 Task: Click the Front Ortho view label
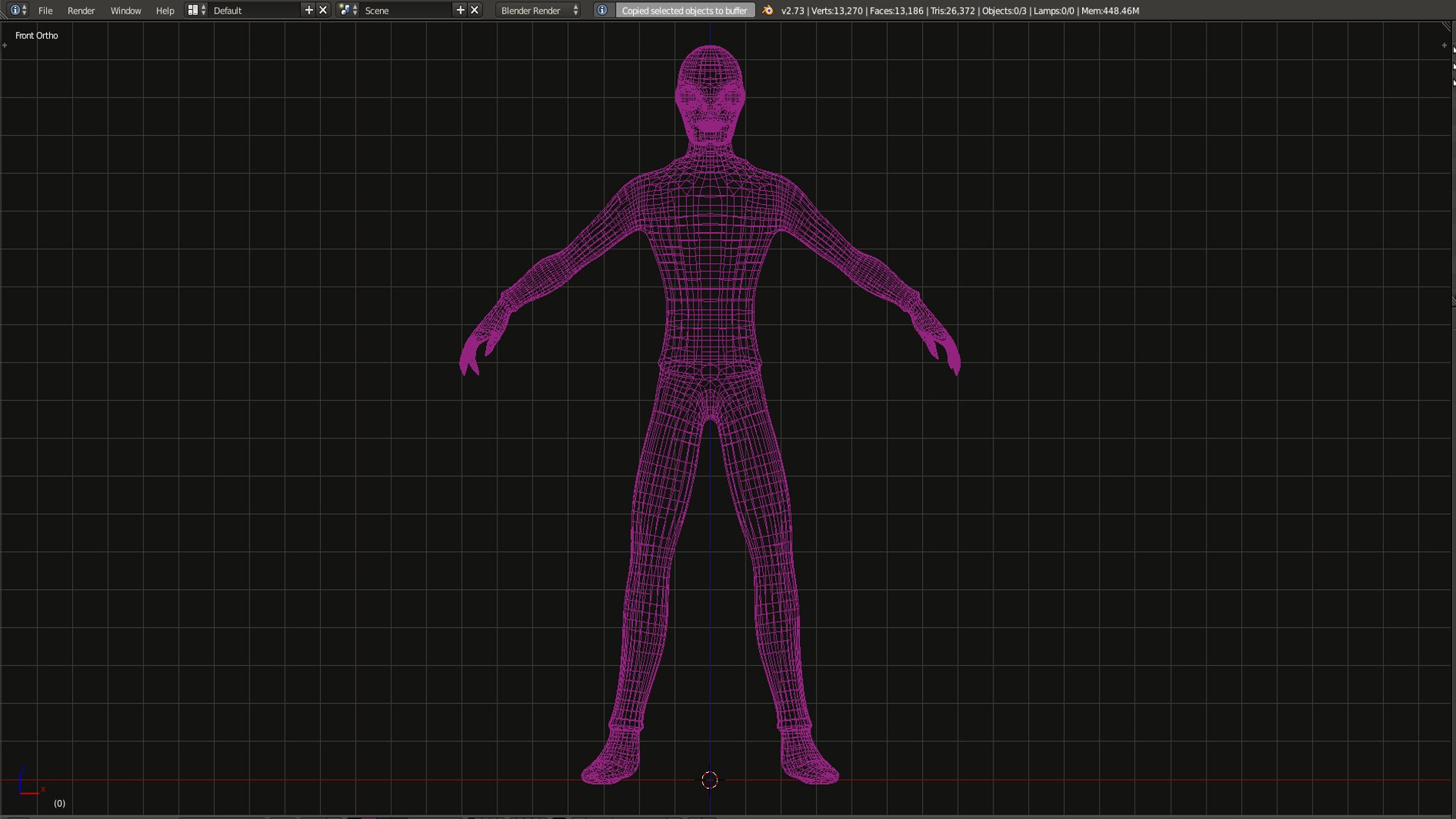coord(36,36)
